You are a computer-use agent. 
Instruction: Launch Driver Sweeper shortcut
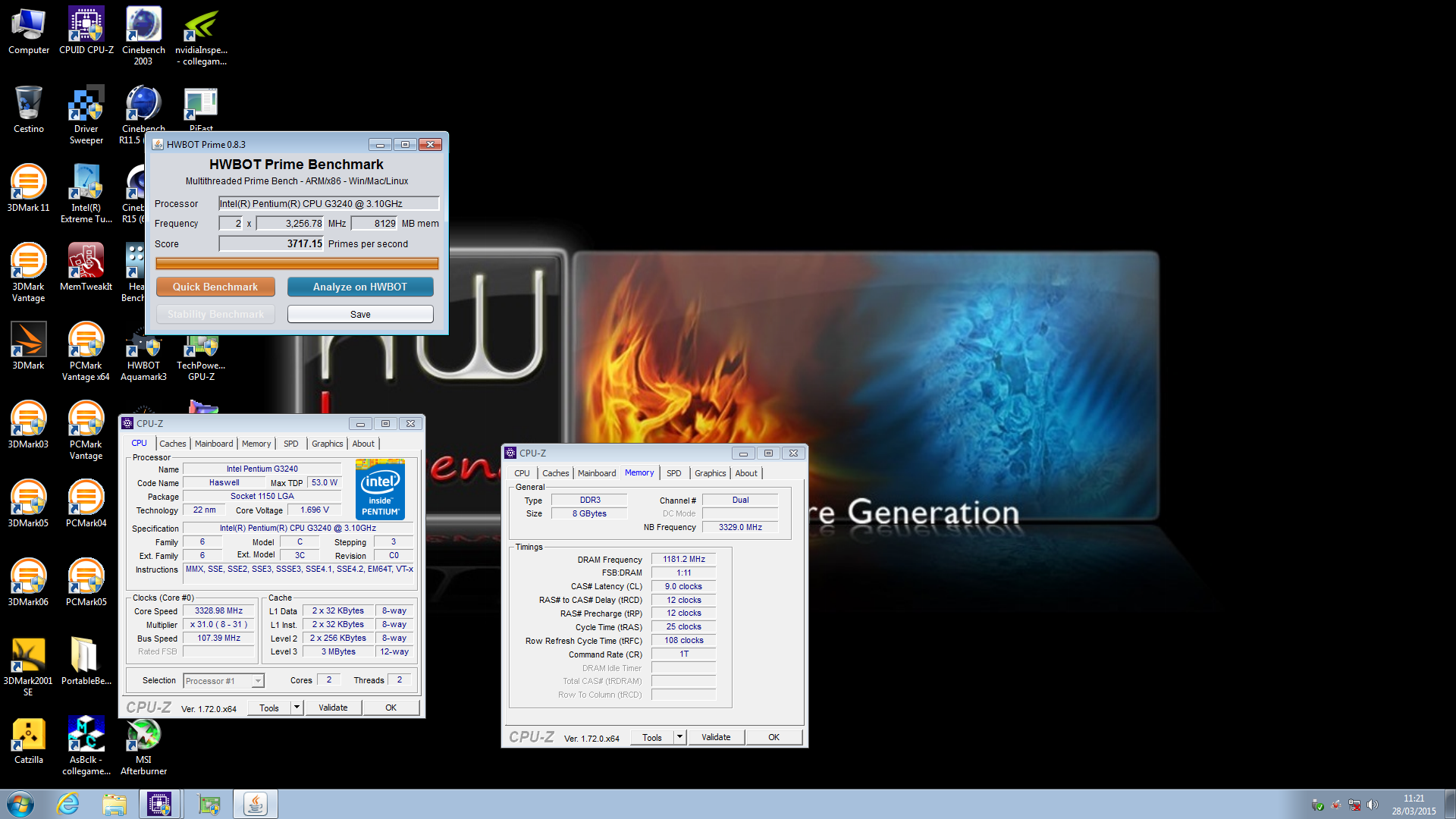point(86,115)
